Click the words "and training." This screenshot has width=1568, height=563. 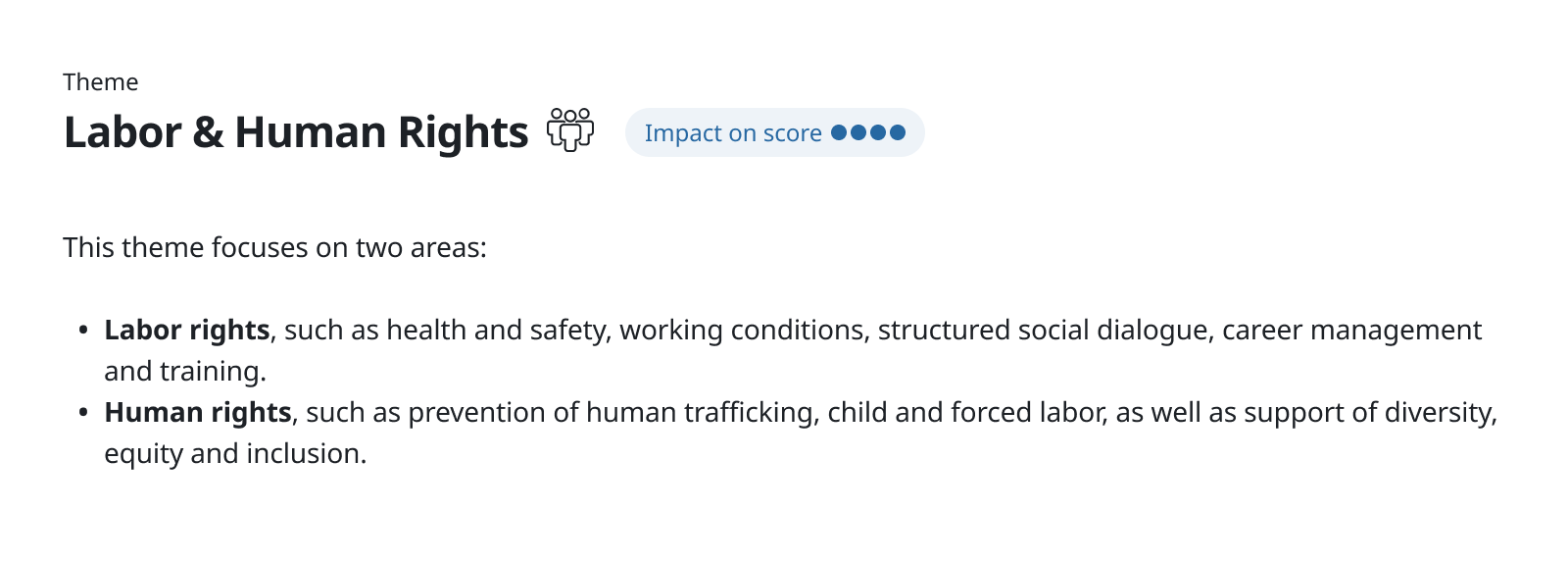tap(185, 372)
